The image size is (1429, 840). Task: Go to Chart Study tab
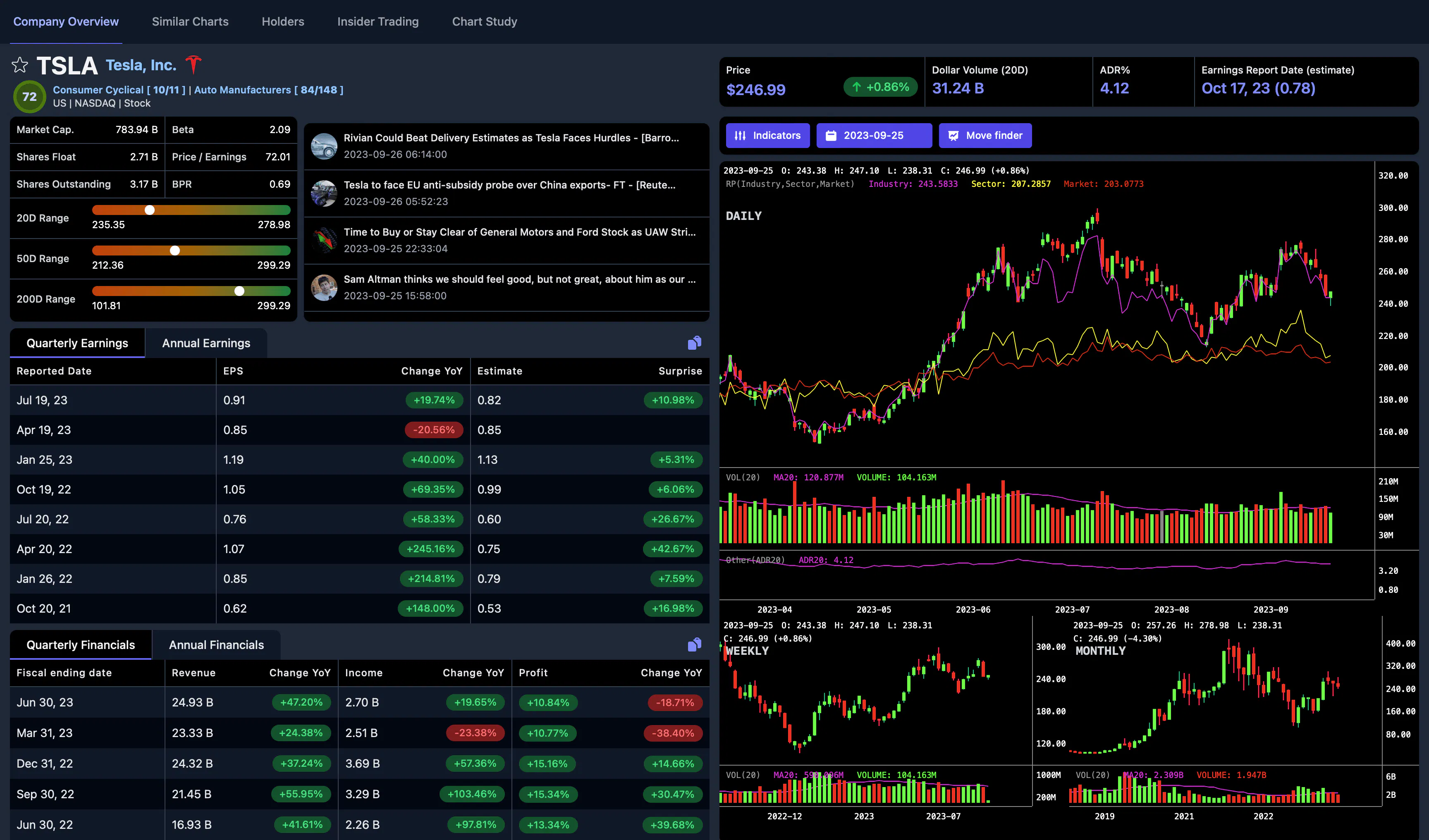point(484,21)
